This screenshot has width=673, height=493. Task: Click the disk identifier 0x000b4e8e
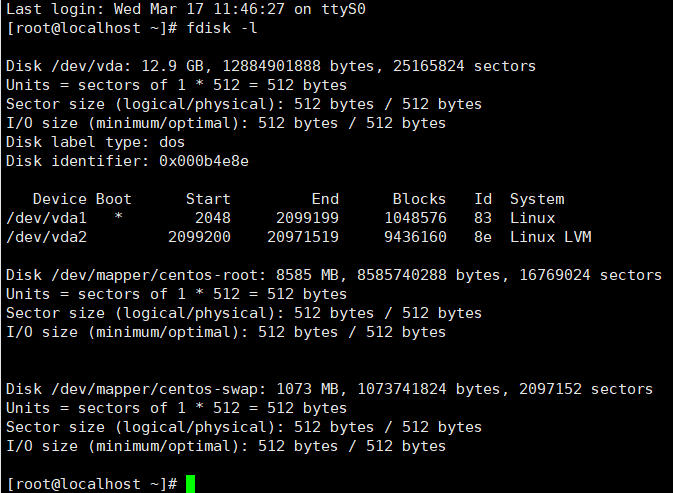tap(204, 161)
